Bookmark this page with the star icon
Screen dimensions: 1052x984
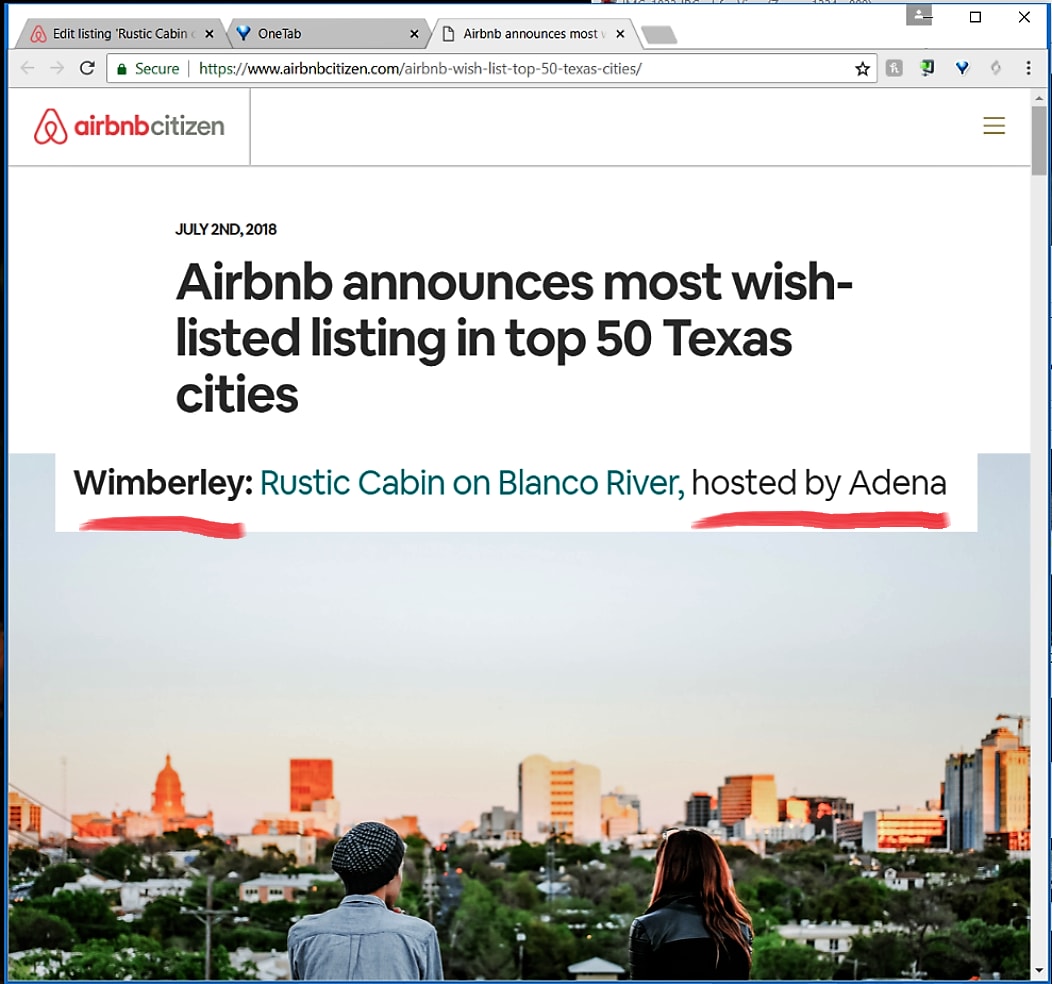862,68
